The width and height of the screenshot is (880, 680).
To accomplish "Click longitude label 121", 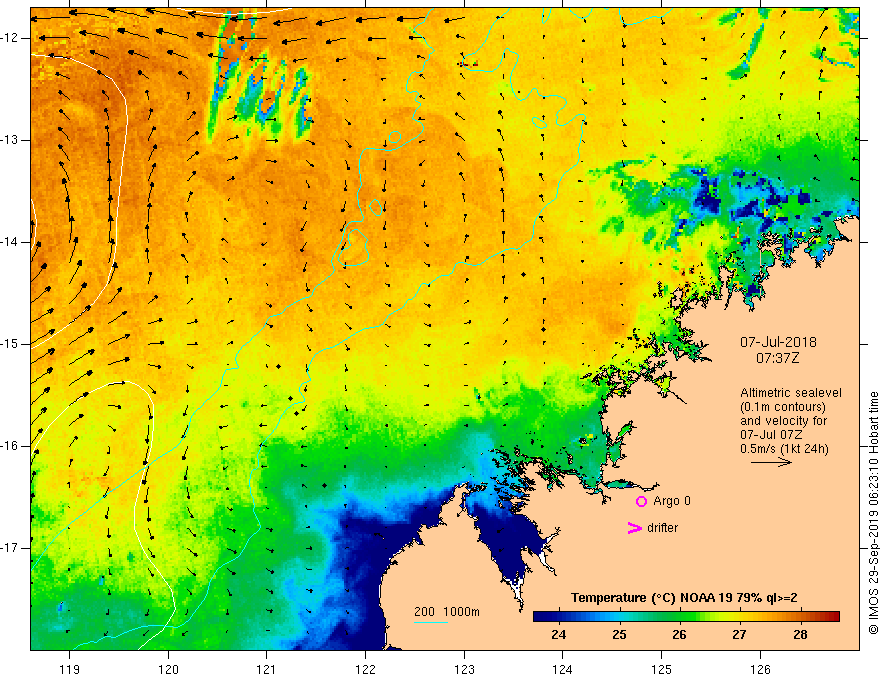I will (x=267, y=669).
